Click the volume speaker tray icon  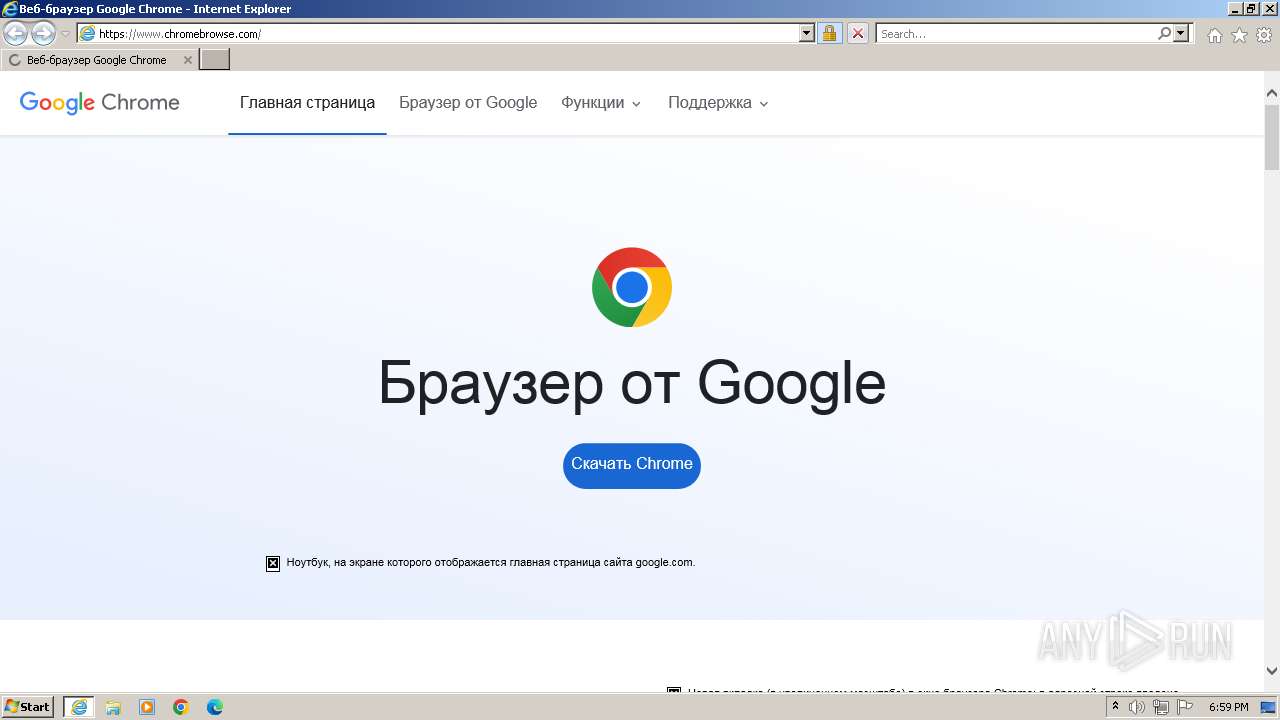pyautogui.click(x=1137, y=707)
